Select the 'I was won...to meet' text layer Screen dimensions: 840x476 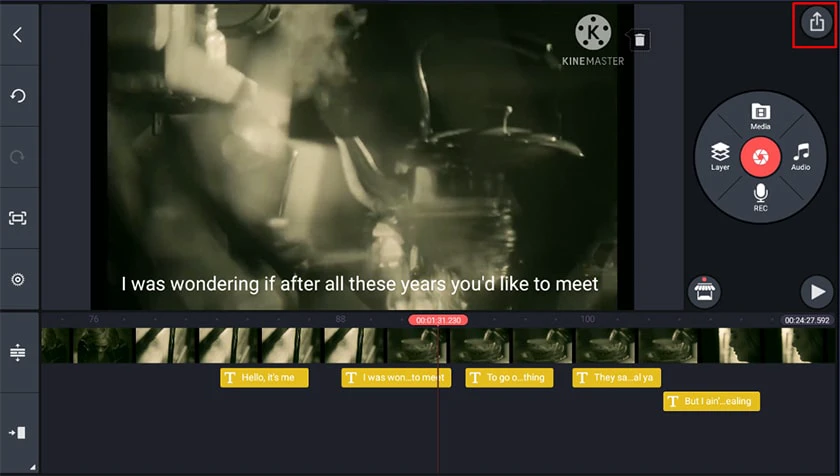pyautogui.click(x=396, y=377)
